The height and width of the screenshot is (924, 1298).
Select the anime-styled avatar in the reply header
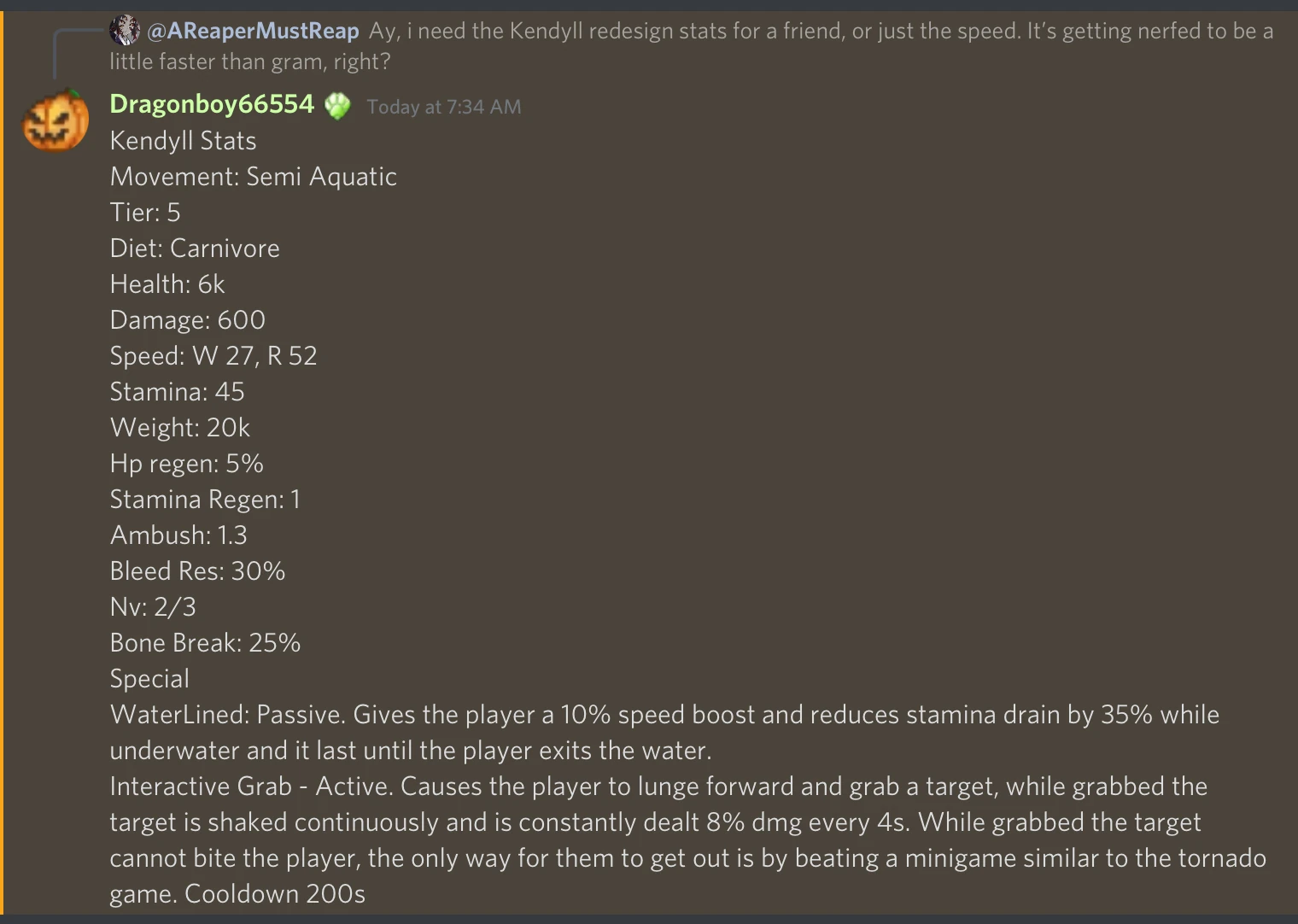coord(126,30)
